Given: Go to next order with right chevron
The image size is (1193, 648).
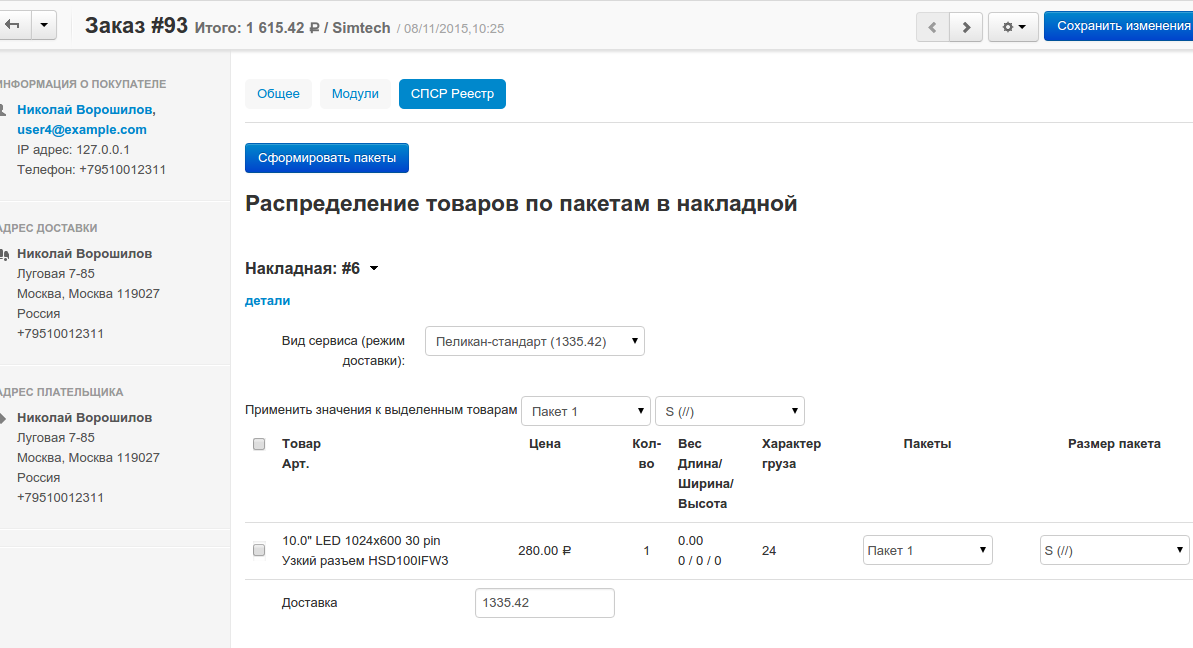Looking at the screenshot, I should point(965,27).
